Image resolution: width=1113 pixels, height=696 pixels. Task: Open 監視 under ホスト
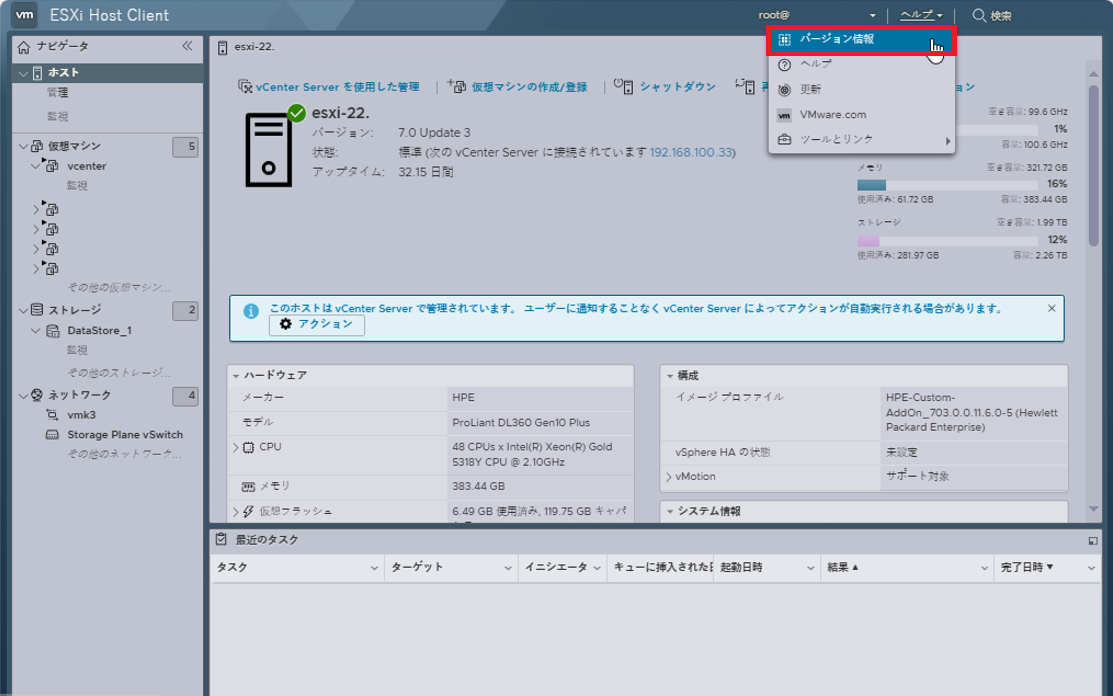(57, 116)
